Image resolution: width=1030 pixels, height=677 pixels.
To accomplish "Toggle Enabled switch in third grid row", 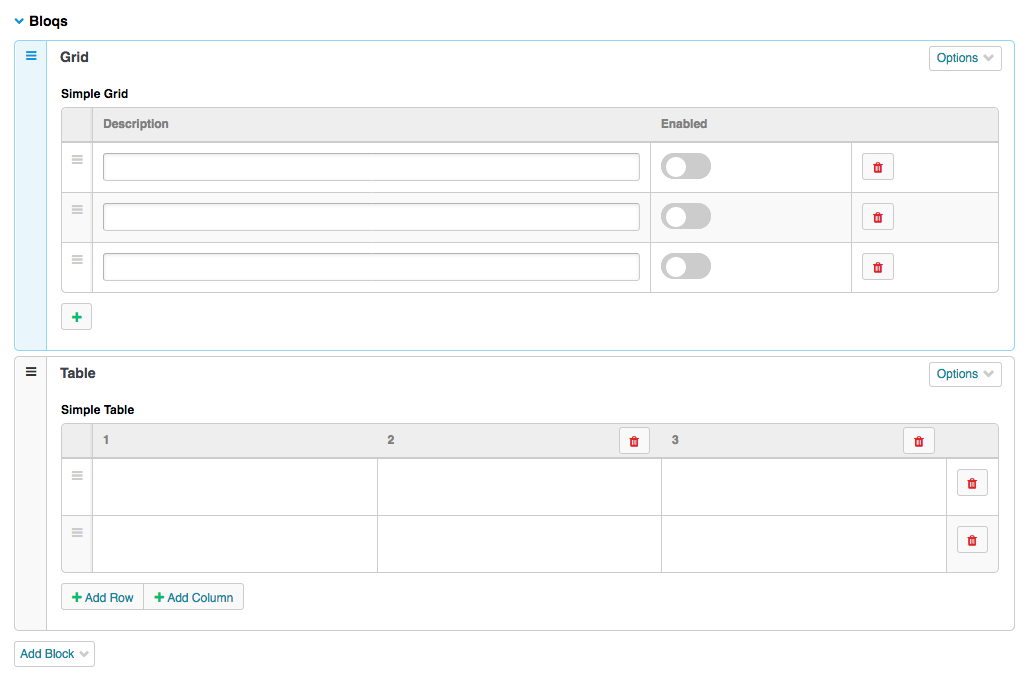I will pos(686,266).
